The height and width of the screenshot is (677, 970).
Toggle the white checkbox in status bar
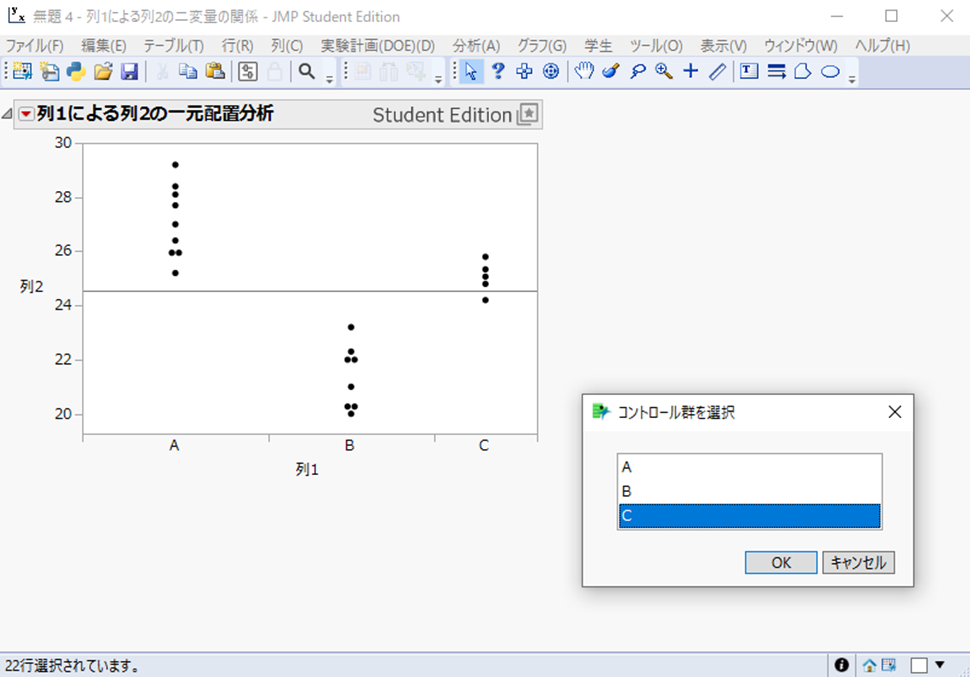[x=918, y=665]
